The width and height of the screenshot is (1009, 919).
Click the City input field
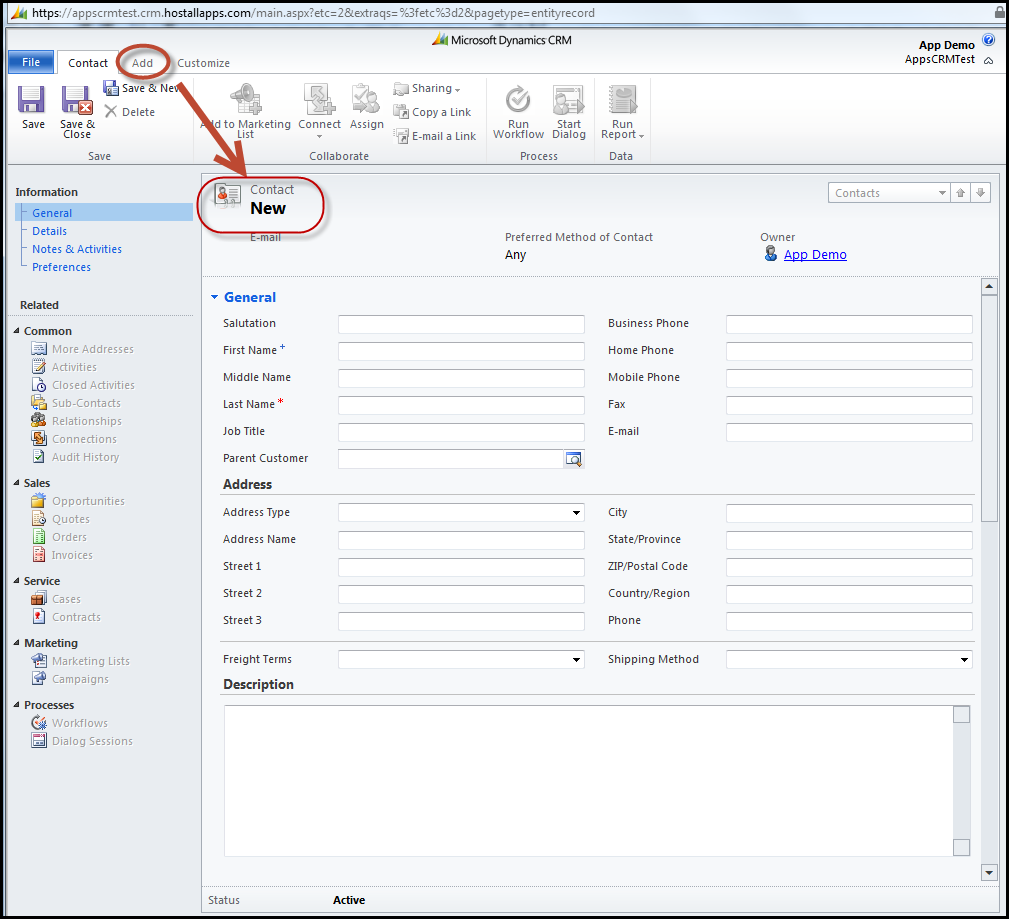click(x=849, y=513)
